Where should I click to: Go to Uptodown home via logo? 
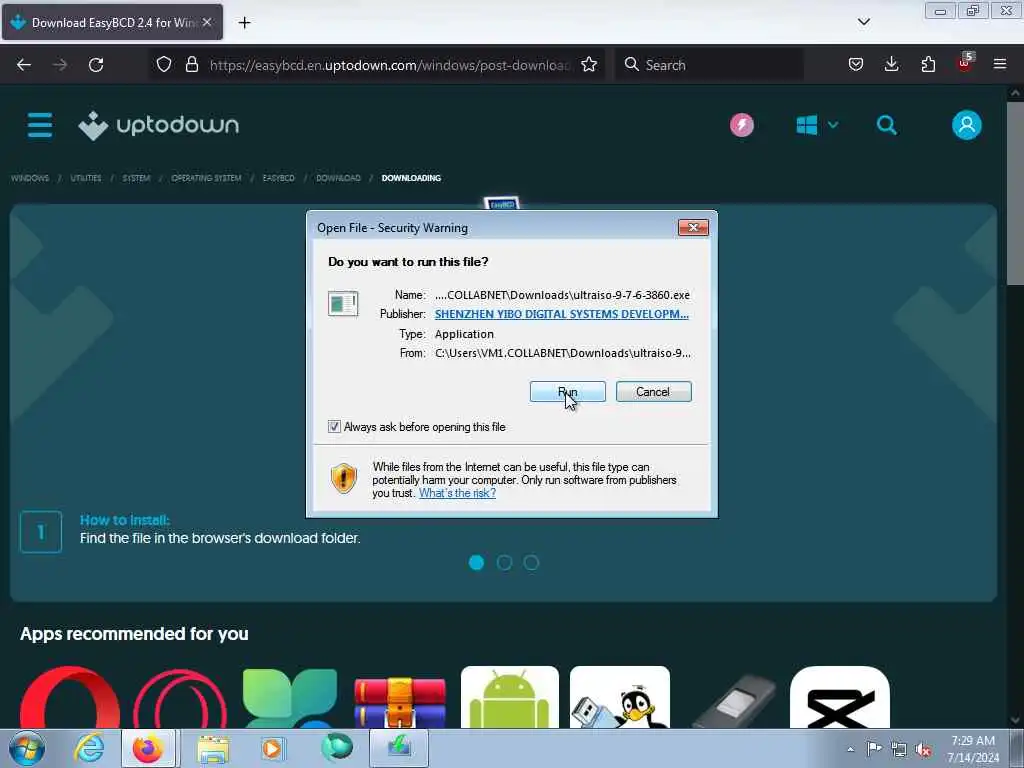(159, 125)
